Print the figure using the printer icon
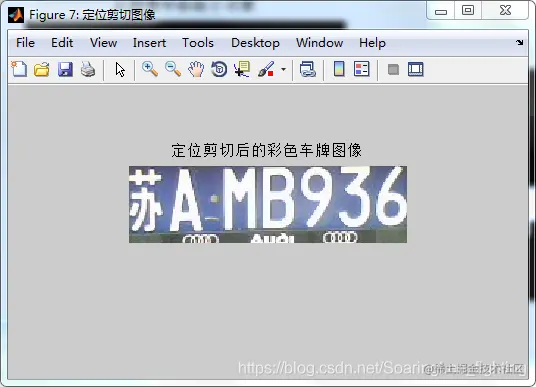The image size is (536, 387). (88, 69)
